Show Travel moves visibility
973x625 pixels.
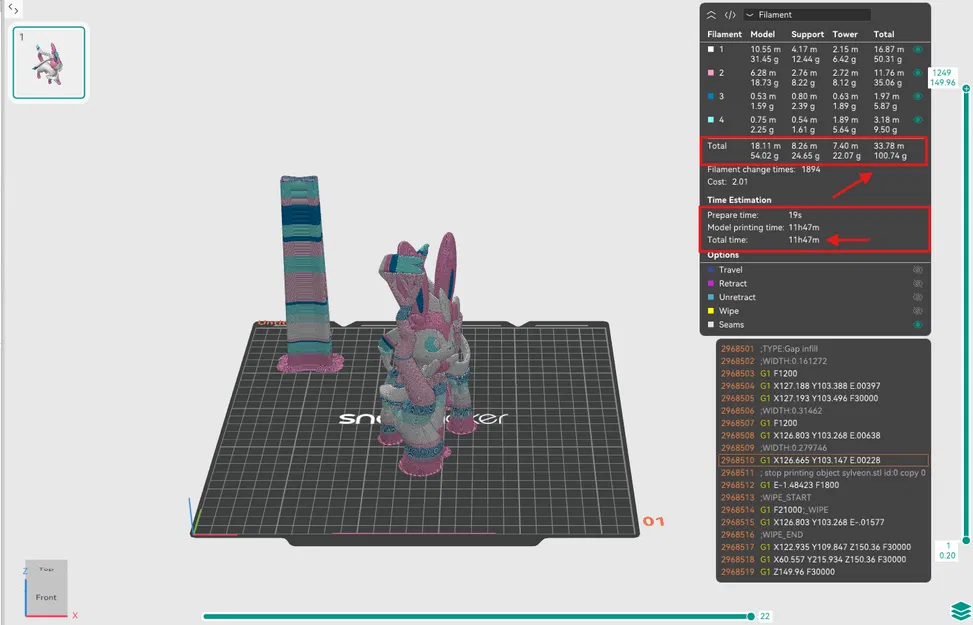pyautogui.click(x=919, y=270)
